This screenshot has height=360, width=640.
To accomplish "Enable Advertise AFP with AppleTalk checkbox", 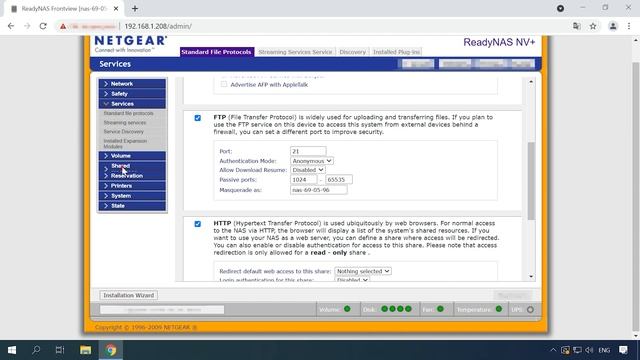I will coord(224,84).
